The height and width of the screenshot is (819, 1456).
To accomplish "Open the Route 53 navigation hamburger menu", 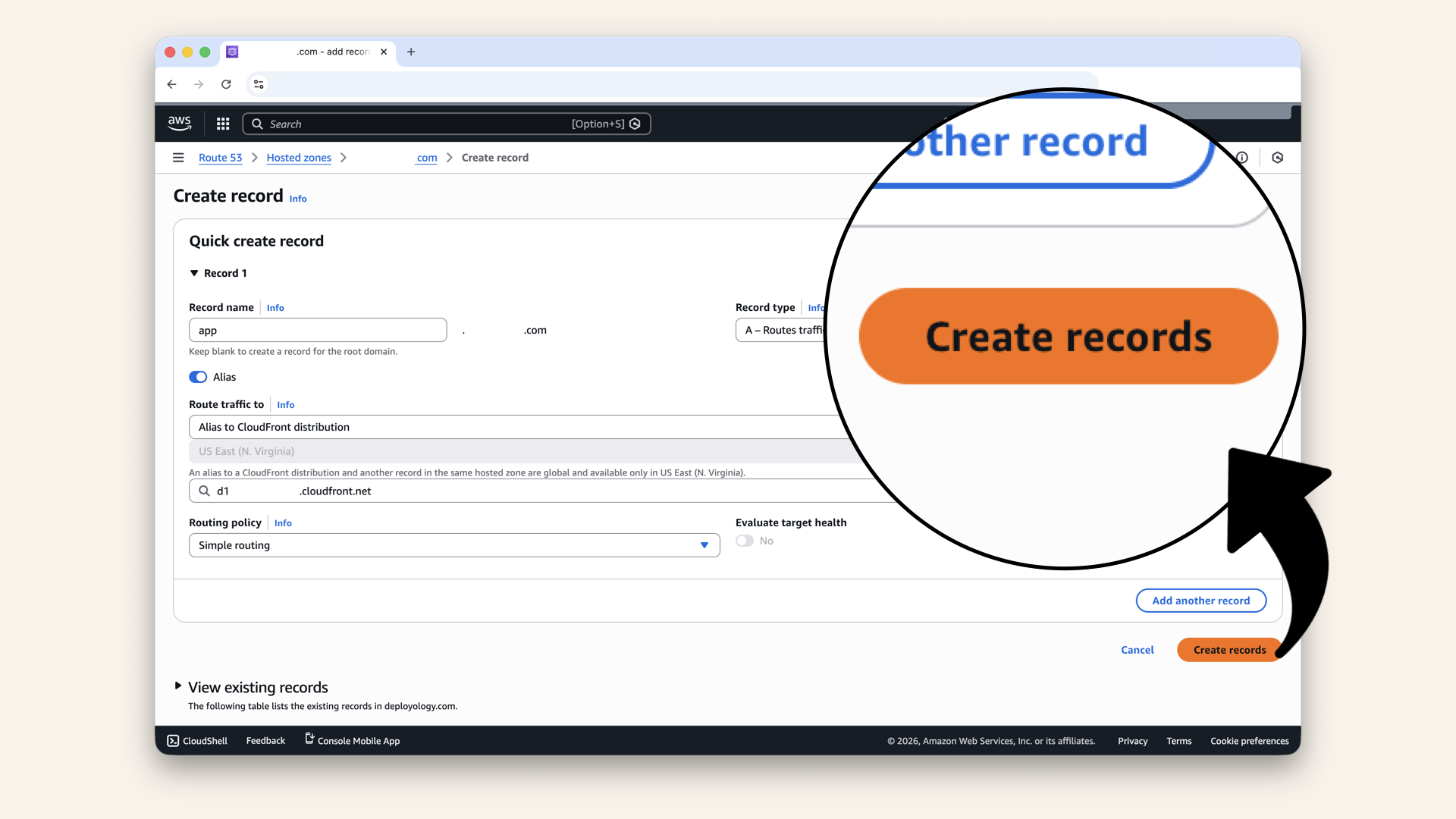I will (x=178, y=157).
